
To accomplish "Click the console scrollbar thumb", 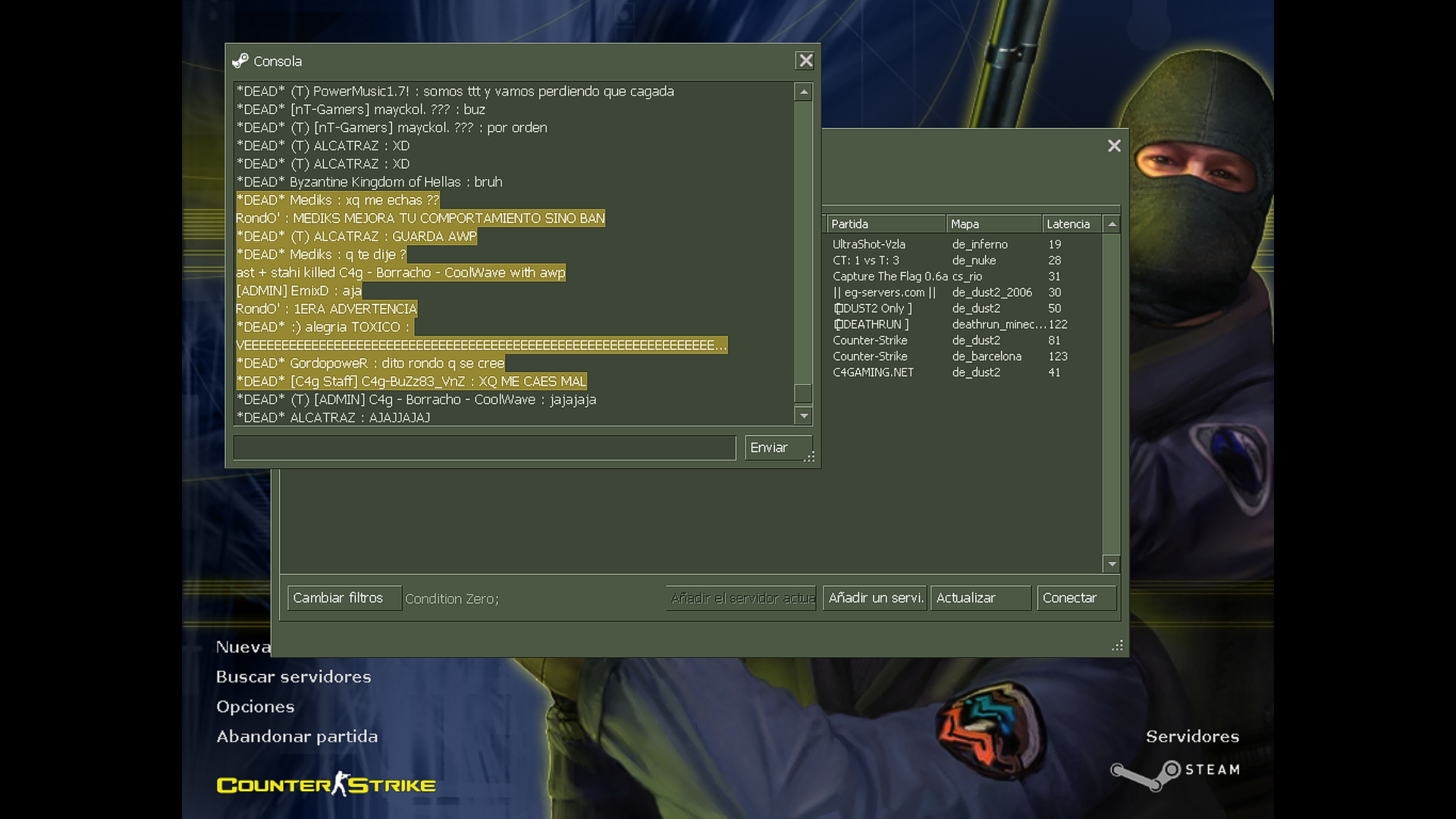I will pos(803,393).
